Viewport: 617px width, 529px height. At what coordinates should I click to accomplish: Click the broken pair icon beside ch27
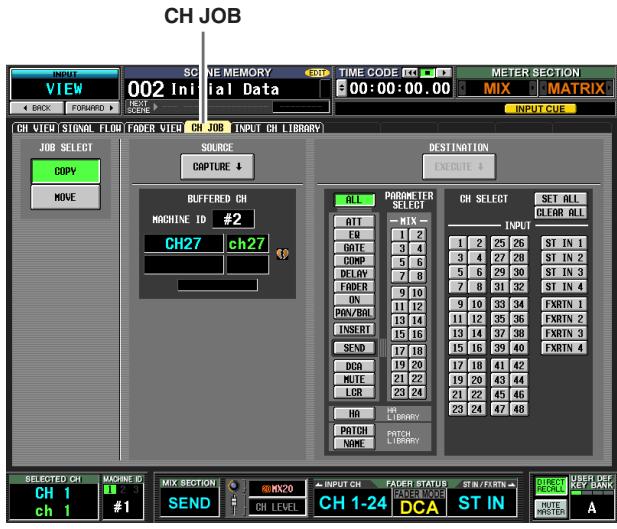coord(282,254)
